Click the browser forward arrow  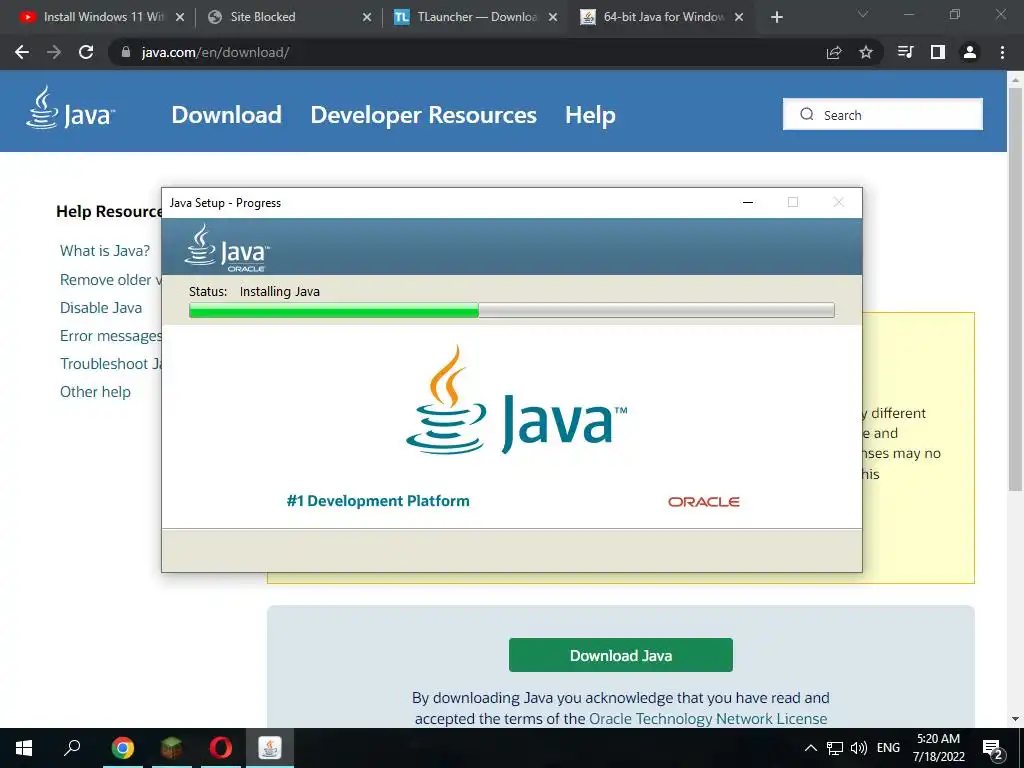point(54,52)
